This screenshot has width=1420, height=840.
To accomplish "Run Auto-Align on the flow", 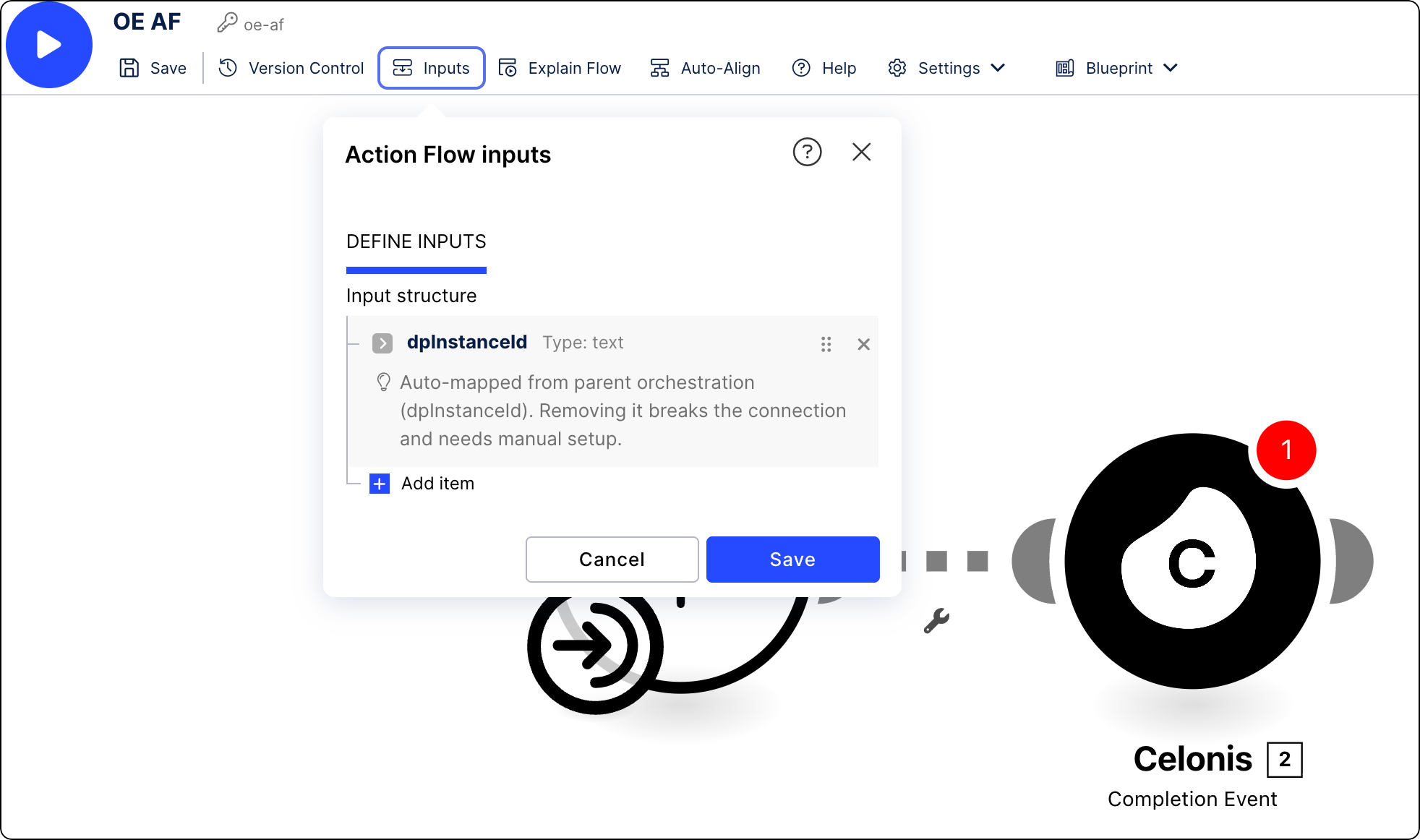I will [706, 68].
